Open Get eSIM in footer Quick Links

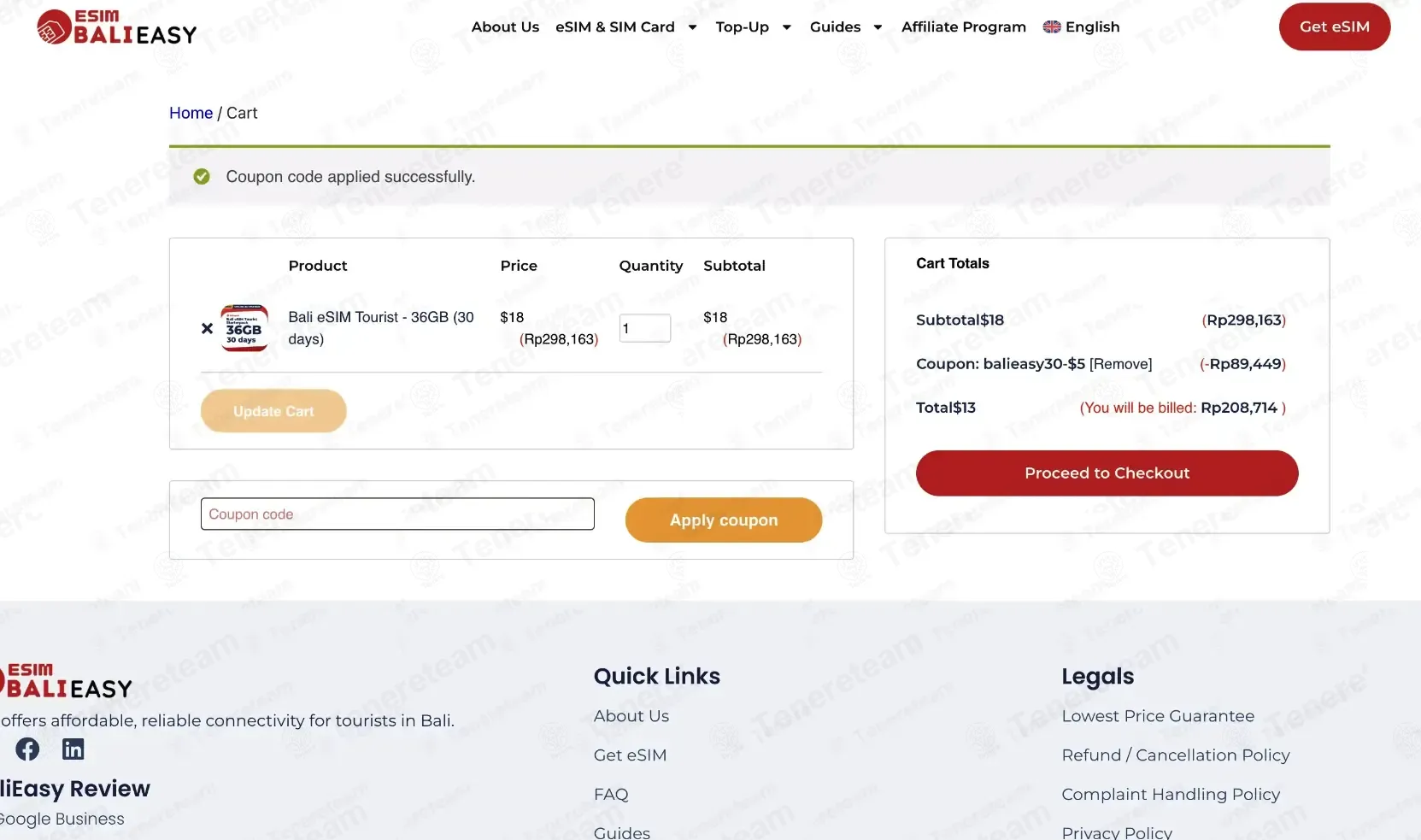[x=631, y=755]
